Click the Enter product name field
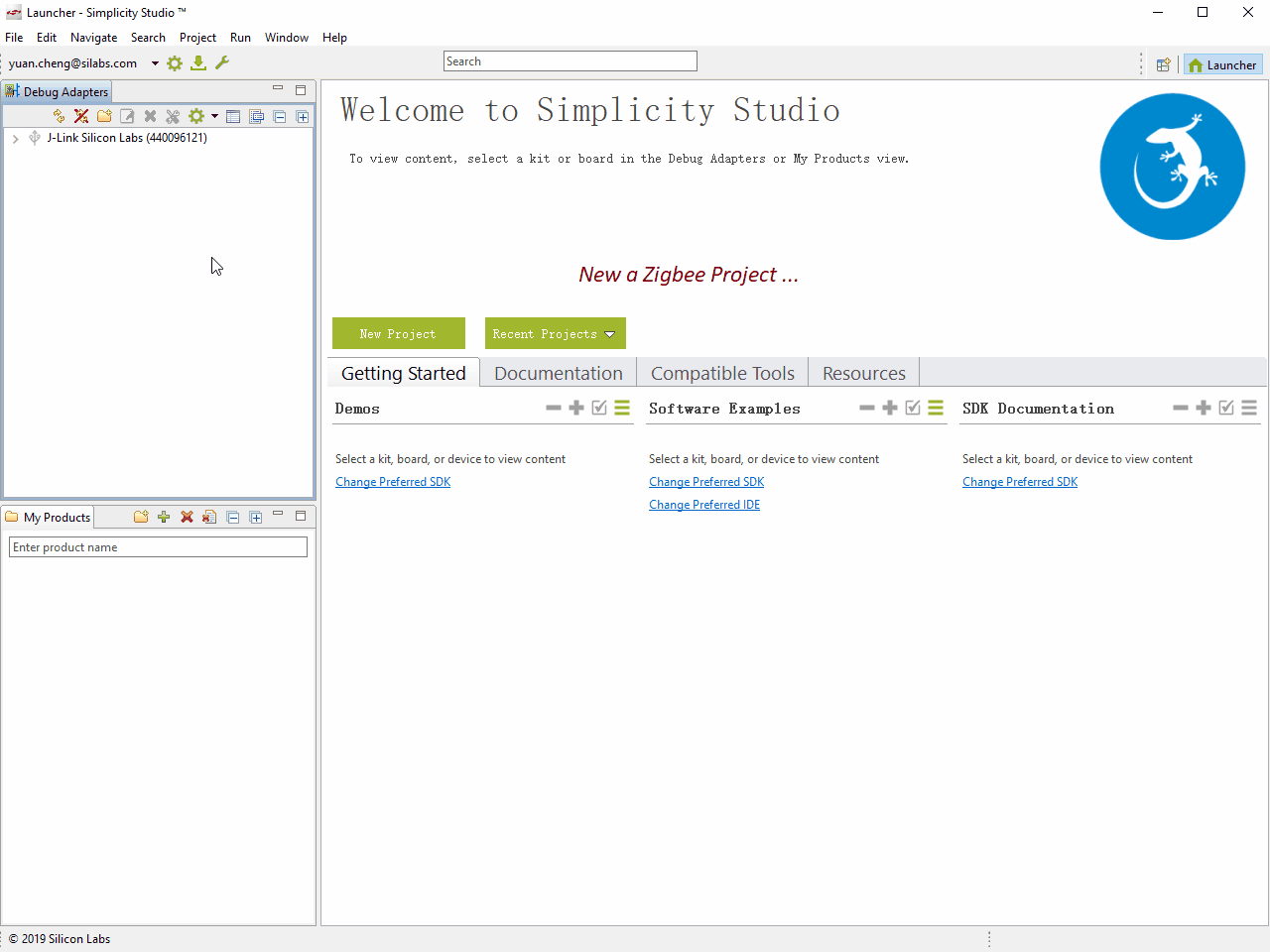 tap(158, 547)
